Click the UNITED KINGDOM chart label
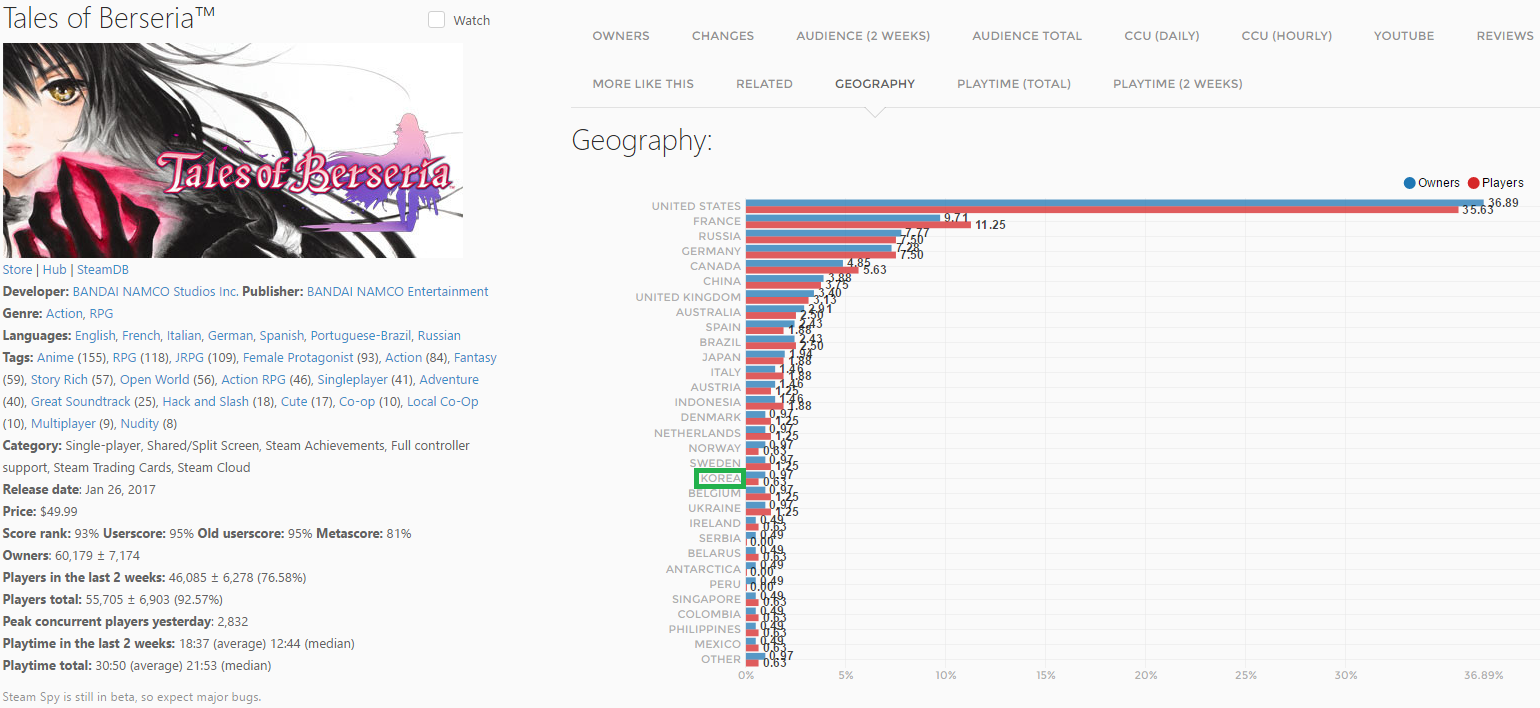This screenshot has width=1540, height=708. (x=689, y=298)
